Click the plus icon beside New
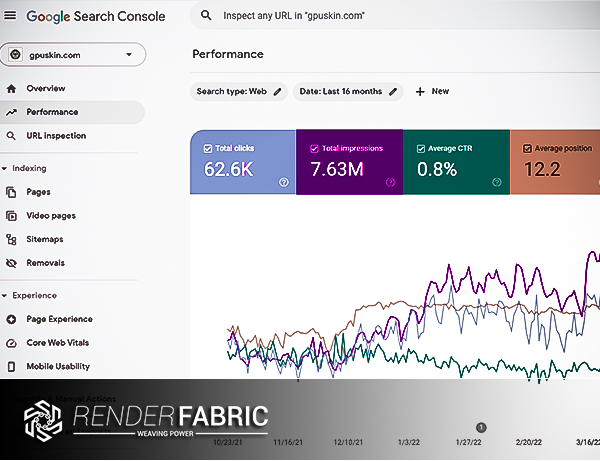The image size is (600, 461). [x=420, y=92]
